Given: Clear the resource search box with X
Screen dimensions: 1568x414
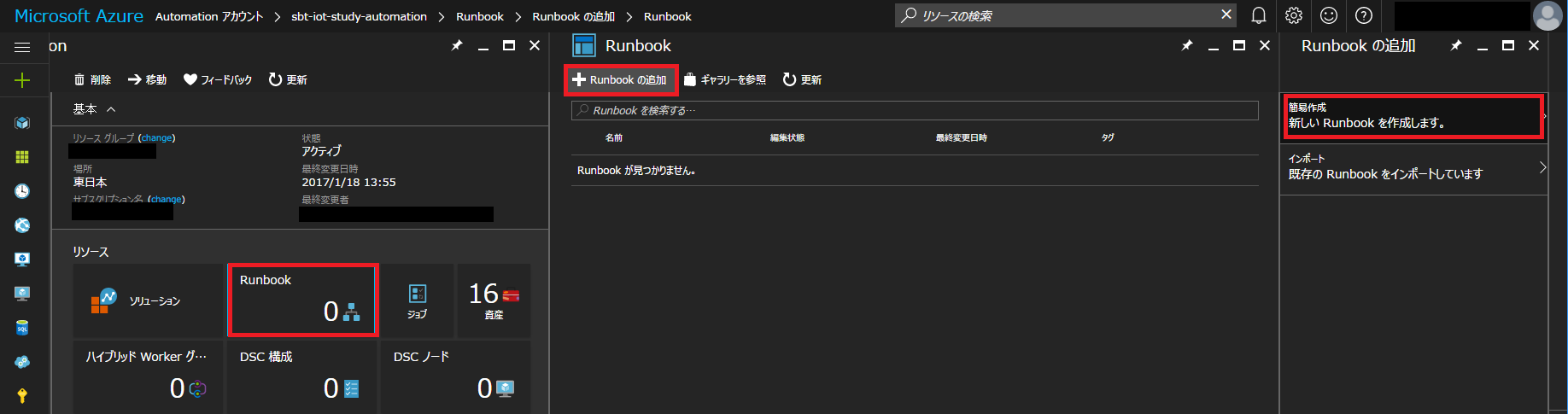Looking at the screenshot, I should tap(1226, 15).
